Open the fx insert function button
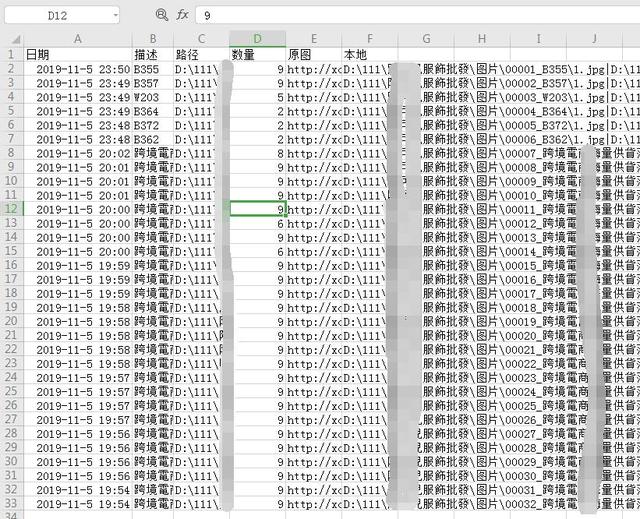Screen dimensions: 640x519 click(x=182, y=15)
